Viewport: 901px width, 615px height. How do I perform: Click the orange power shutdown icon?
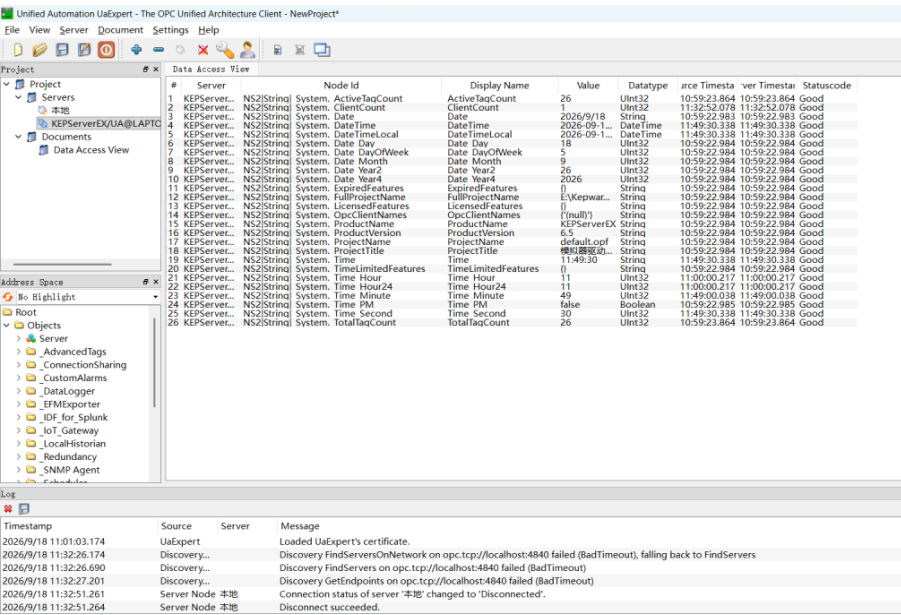[x=106, y=50]
